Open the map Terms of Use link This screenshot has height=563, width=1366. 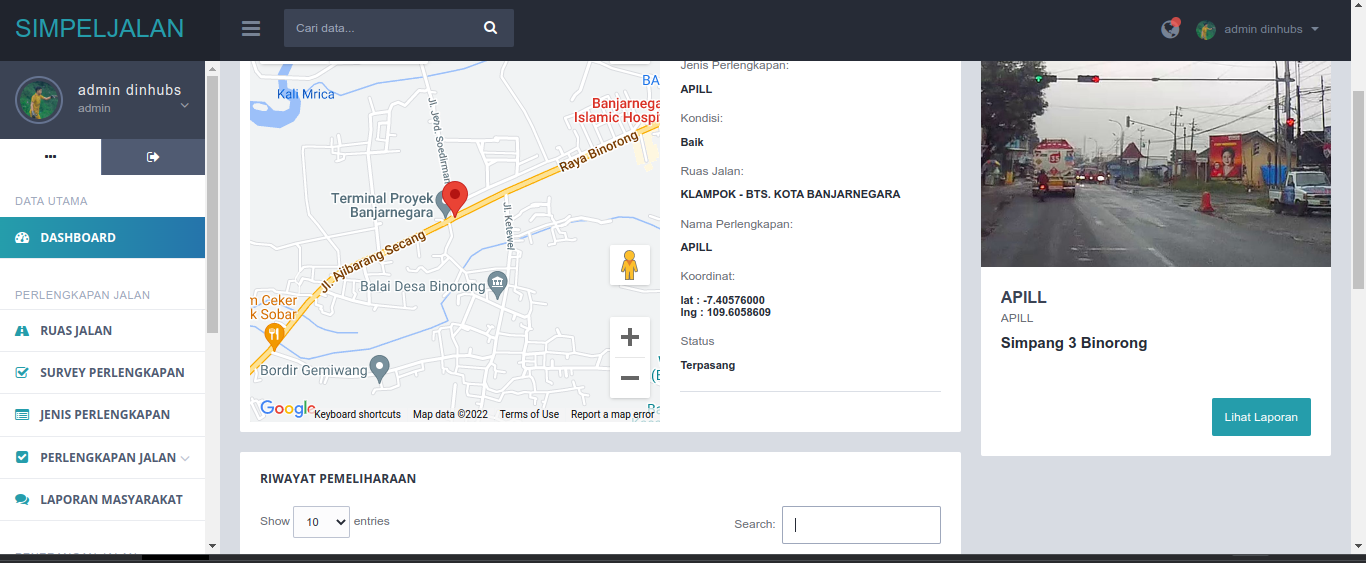click(x=529, y=414)
